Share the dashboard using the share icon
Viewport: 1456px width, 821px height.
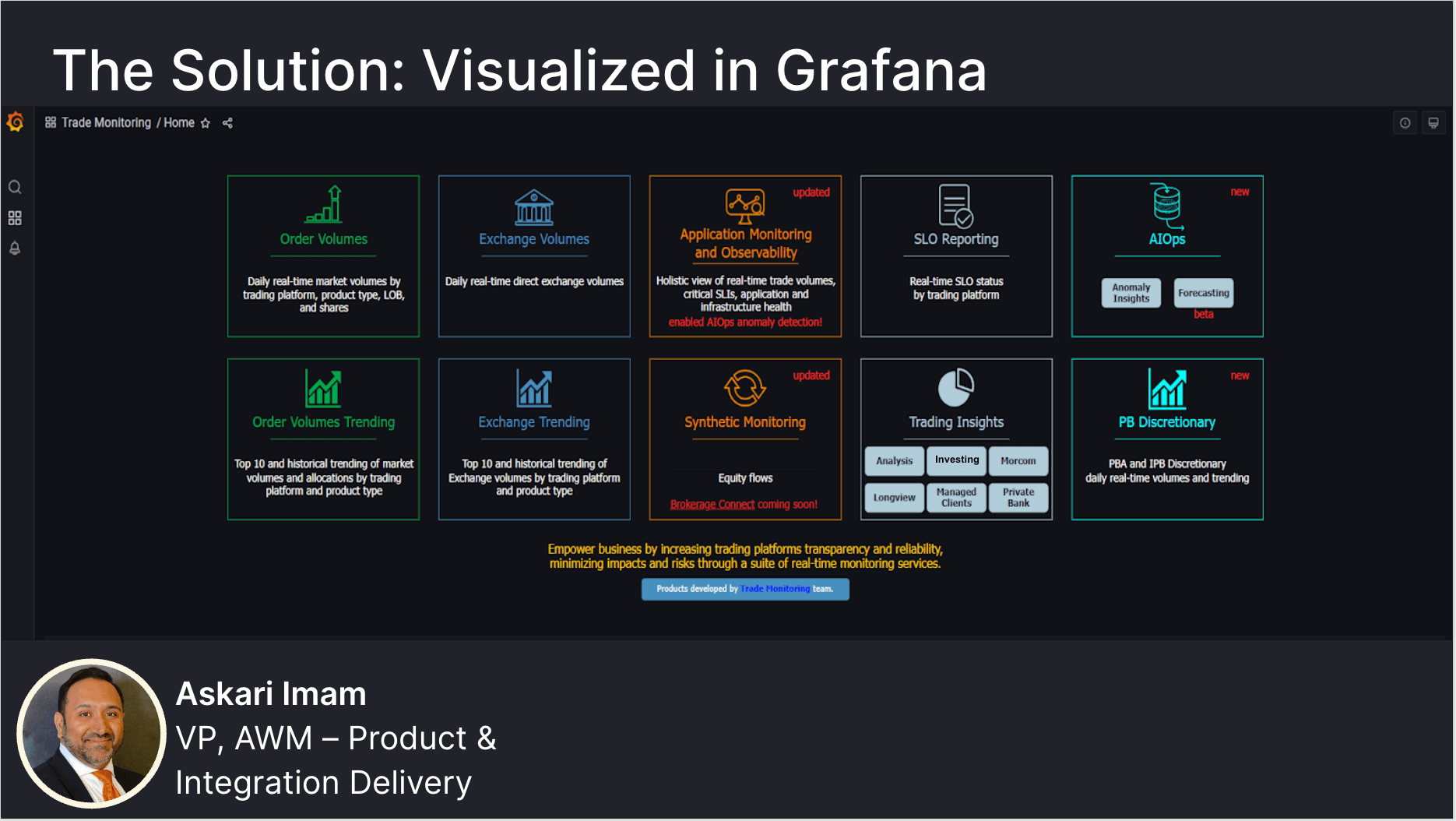pyautogui.click(x=227, y=122)
